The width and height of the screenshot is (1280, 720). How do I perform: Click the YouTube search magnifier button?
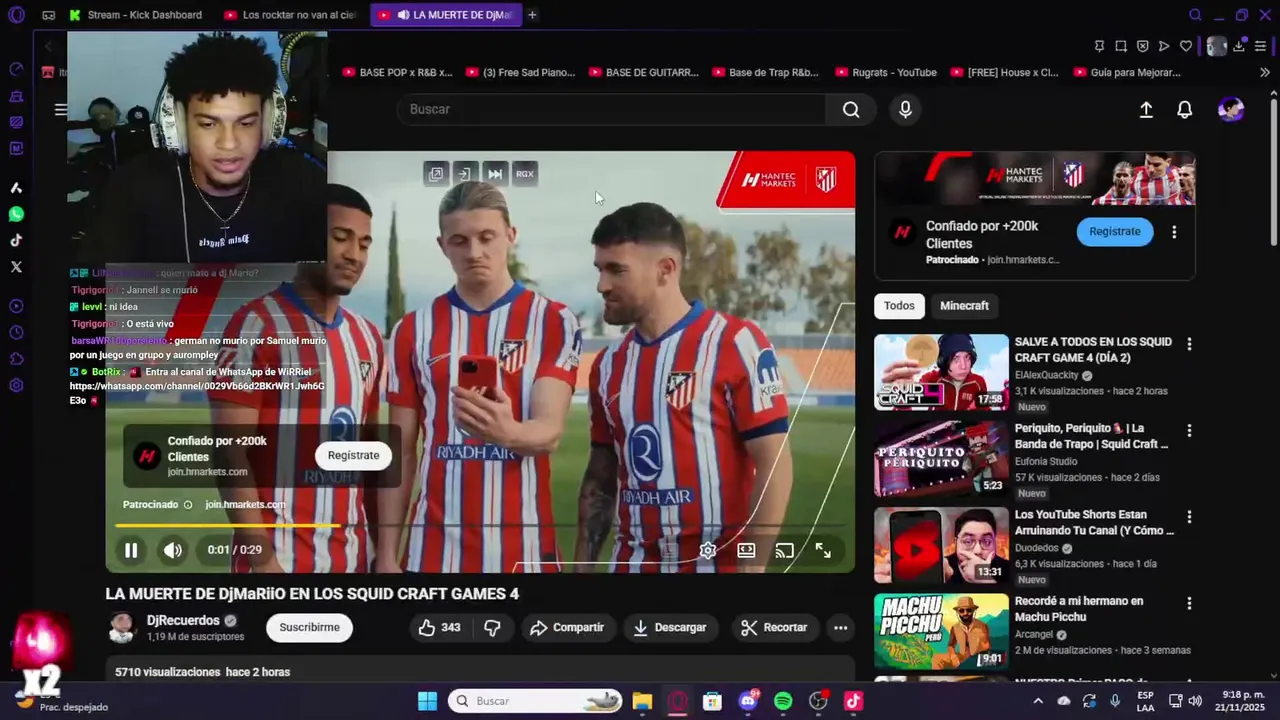click(x=851, y=110)
